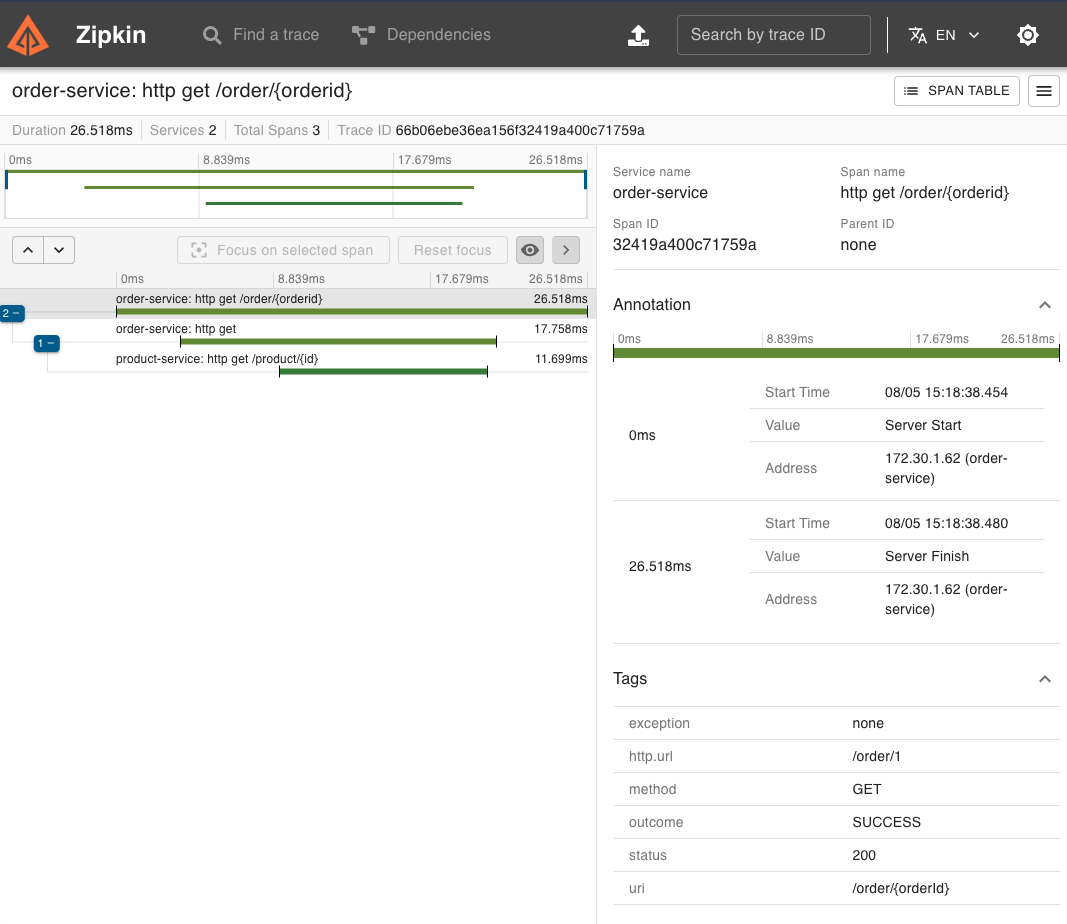The height and width of the screenshot is (924, 1067).
Task: Click the upload JSON icon
Action: [x=638, y=35]
